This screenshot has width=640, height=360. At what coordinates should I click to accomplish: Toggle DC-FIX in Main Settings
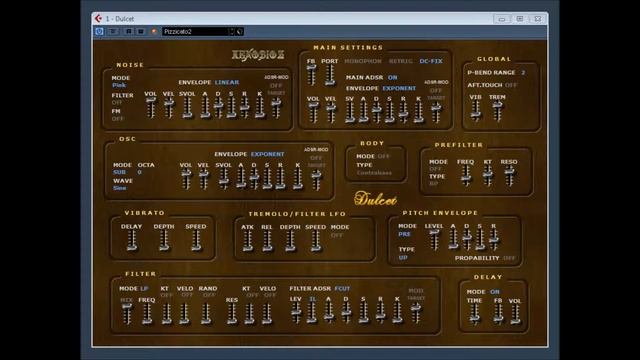tap(431, 61)
